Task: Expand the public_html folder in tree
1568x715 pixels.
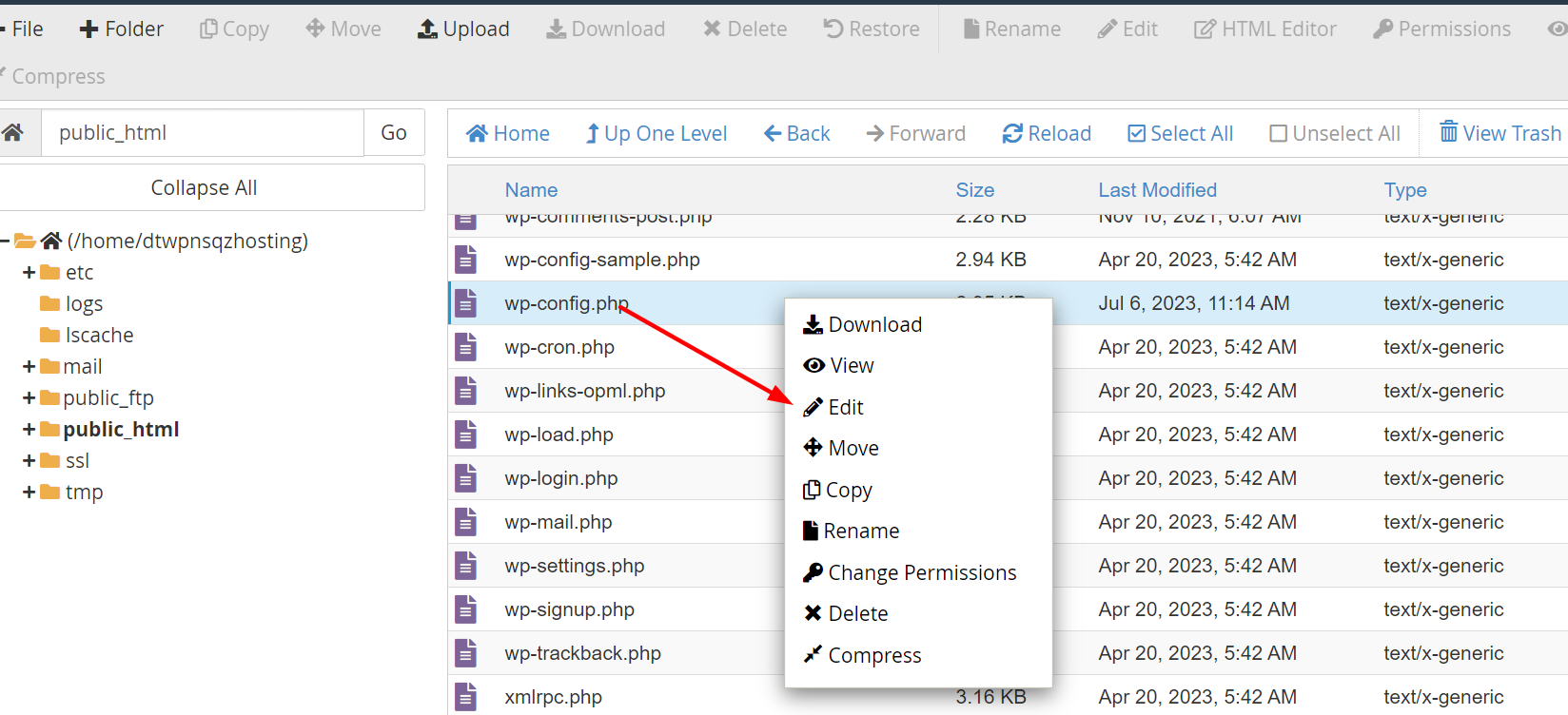Action: coord(29,430)
